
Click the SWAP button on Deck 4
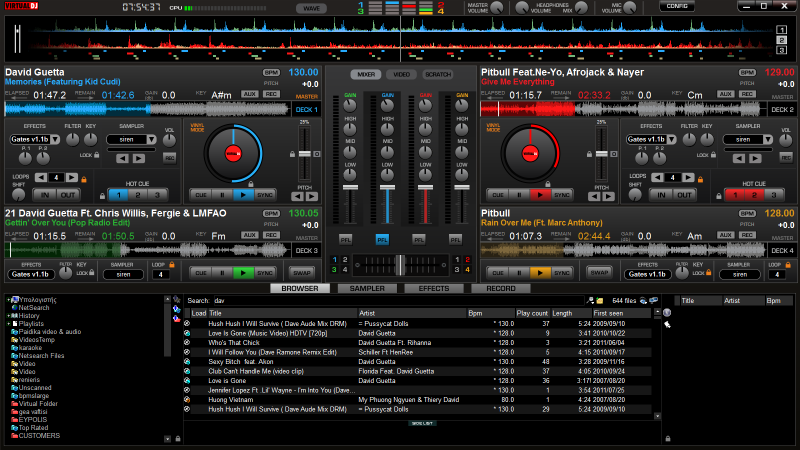click(x=599, y=272)
